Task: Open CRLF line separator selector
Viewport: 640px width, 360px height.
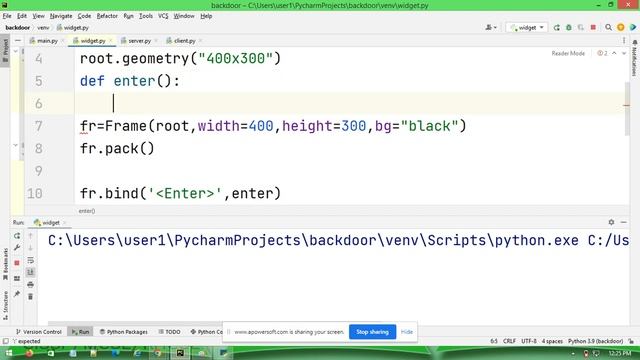Action: (509, 341)
